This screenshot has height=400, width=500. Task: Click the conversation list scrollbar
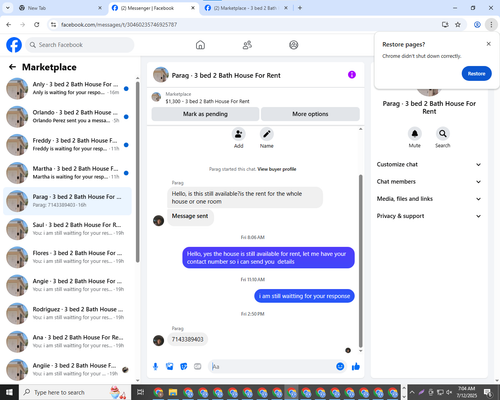click(137, 172)
